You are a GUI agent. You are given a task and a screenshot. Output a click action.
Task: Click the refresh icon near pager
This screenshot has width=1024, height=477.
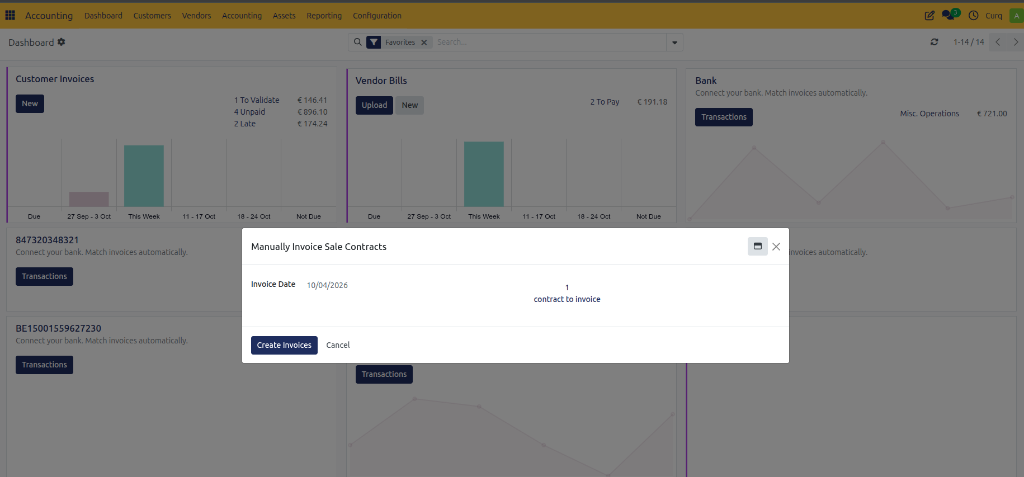point(935,42)
